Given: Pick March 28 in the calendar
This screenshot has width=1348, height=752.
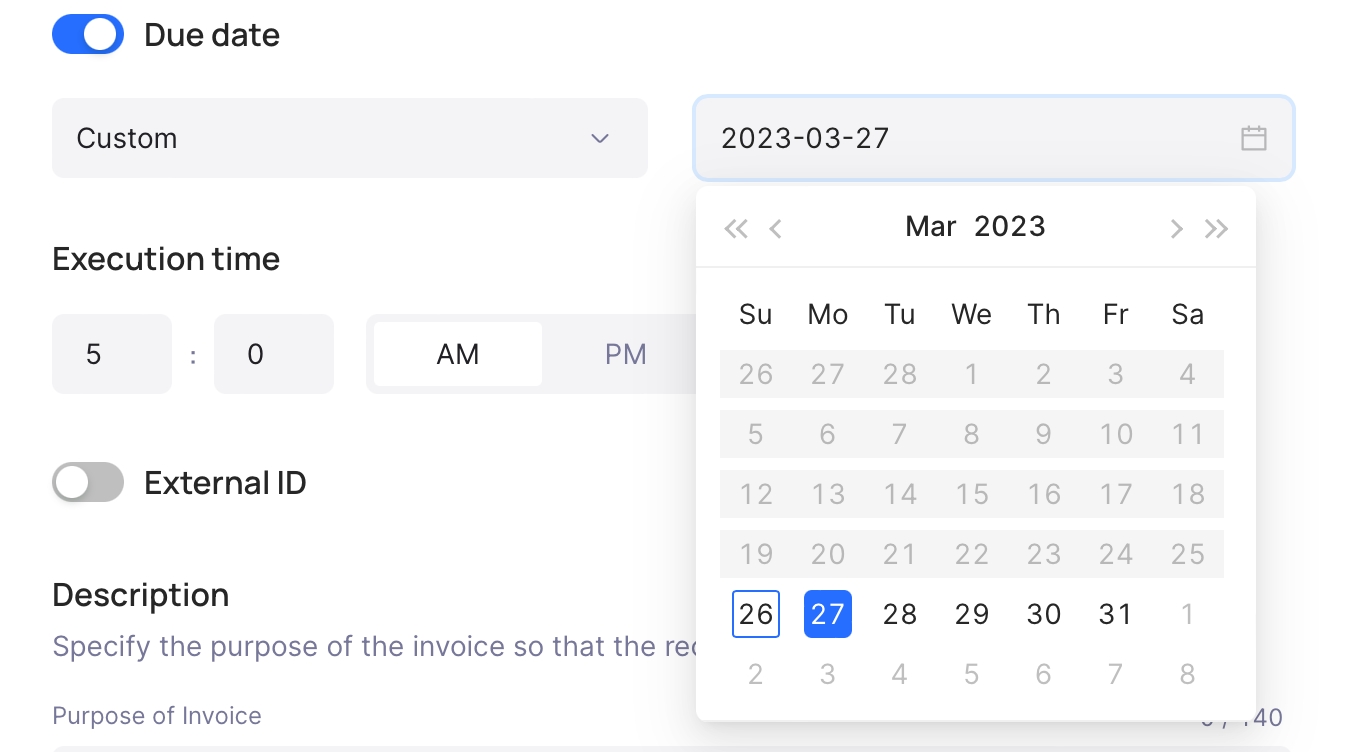Looking at the screenshot, I should click(900, 614).
